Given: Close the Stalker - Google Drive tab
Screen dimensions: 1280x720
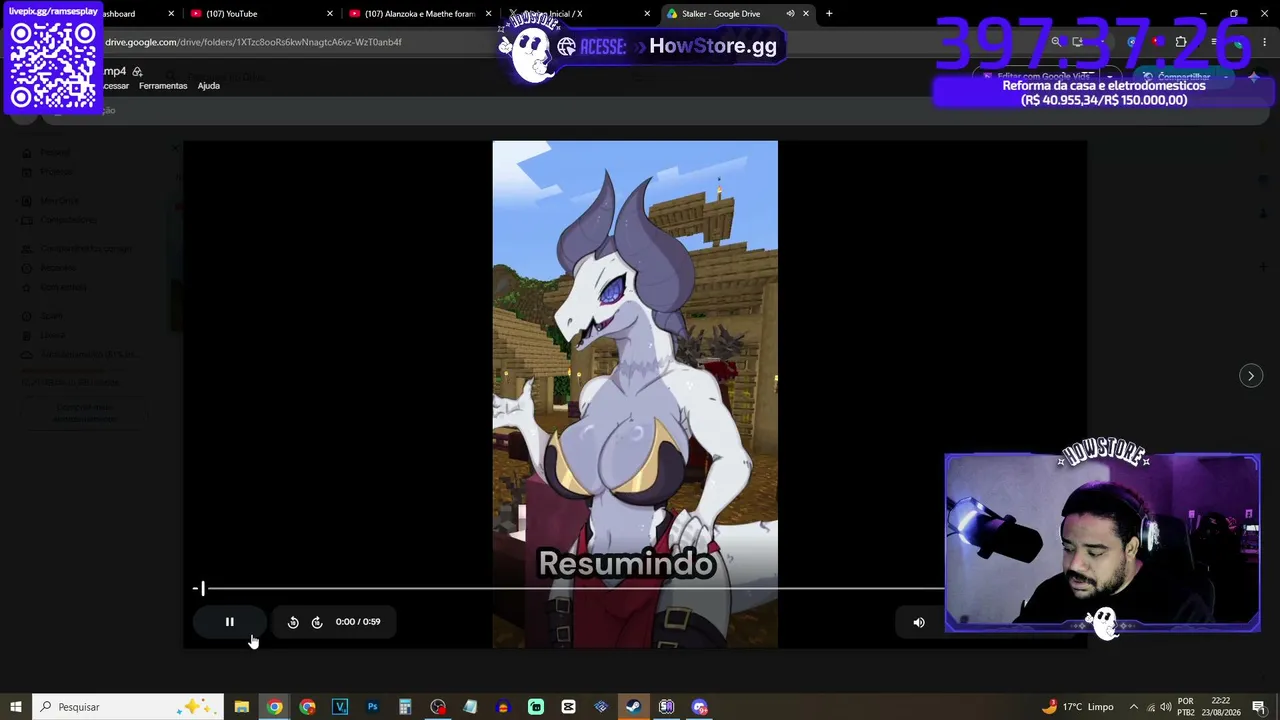Looking at the screenshot, I should [x=806, y=14].
